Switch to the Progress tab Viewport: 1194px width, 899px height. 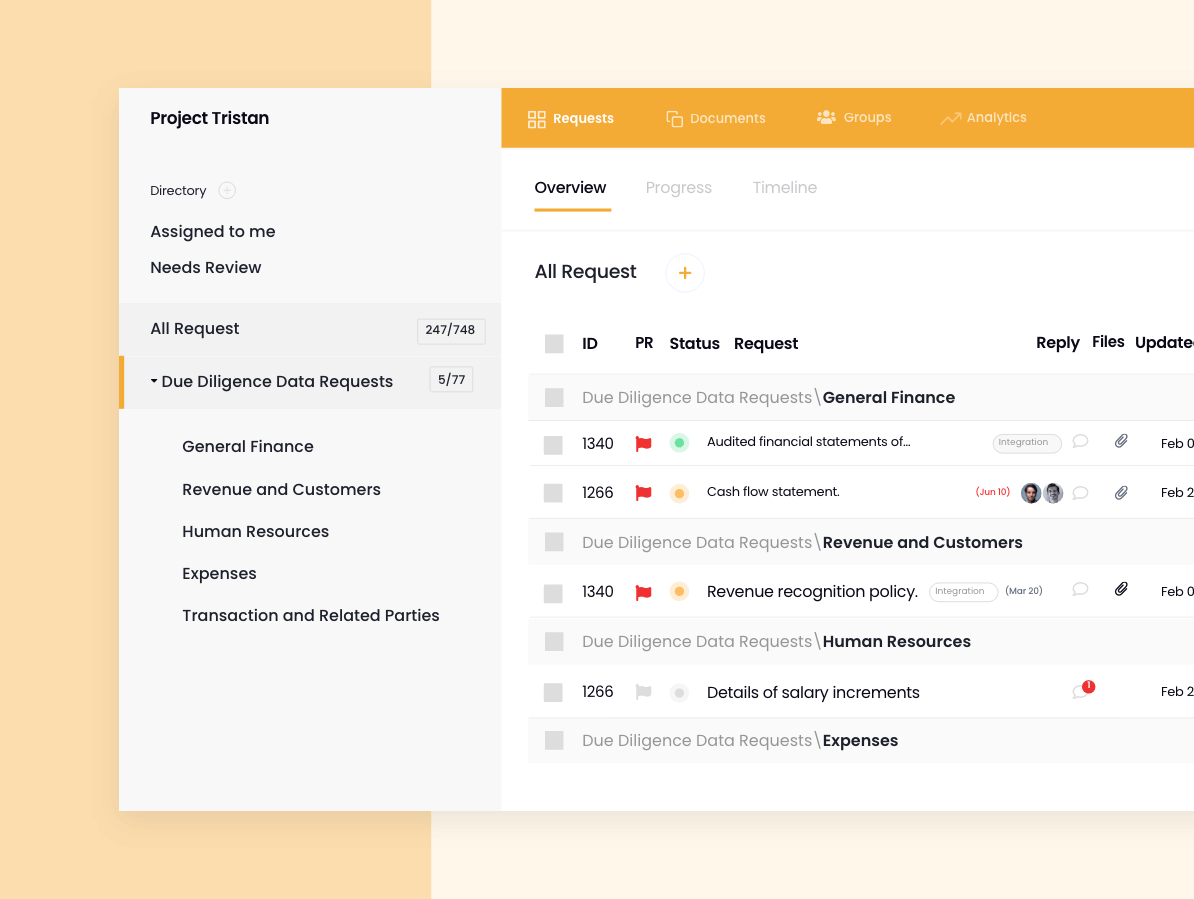tap(679, 188)
